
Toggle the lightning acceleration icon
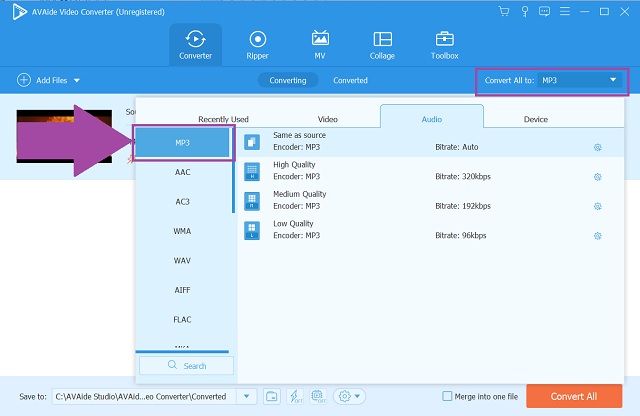pos(295,396)
